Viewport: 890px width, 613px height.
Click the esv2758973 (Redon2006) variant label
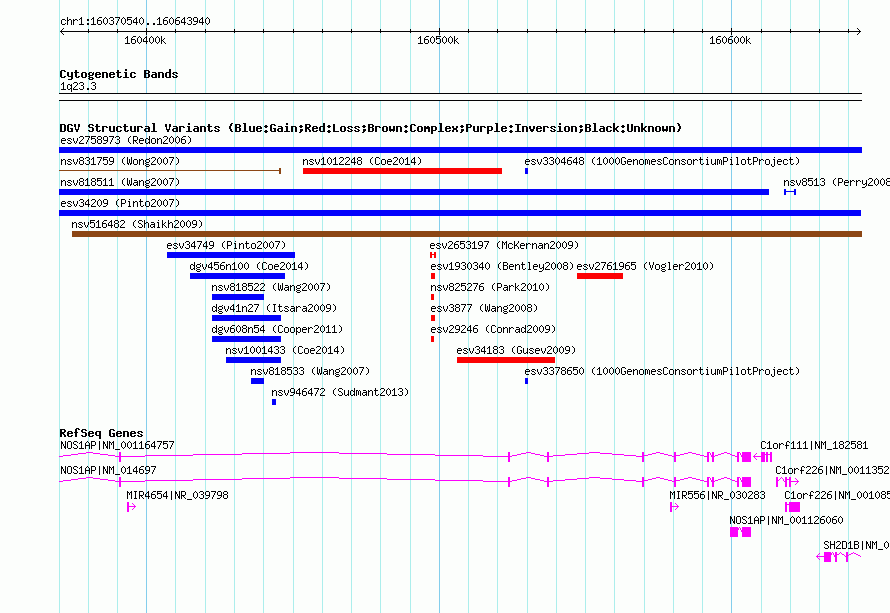tap(126, 140)
